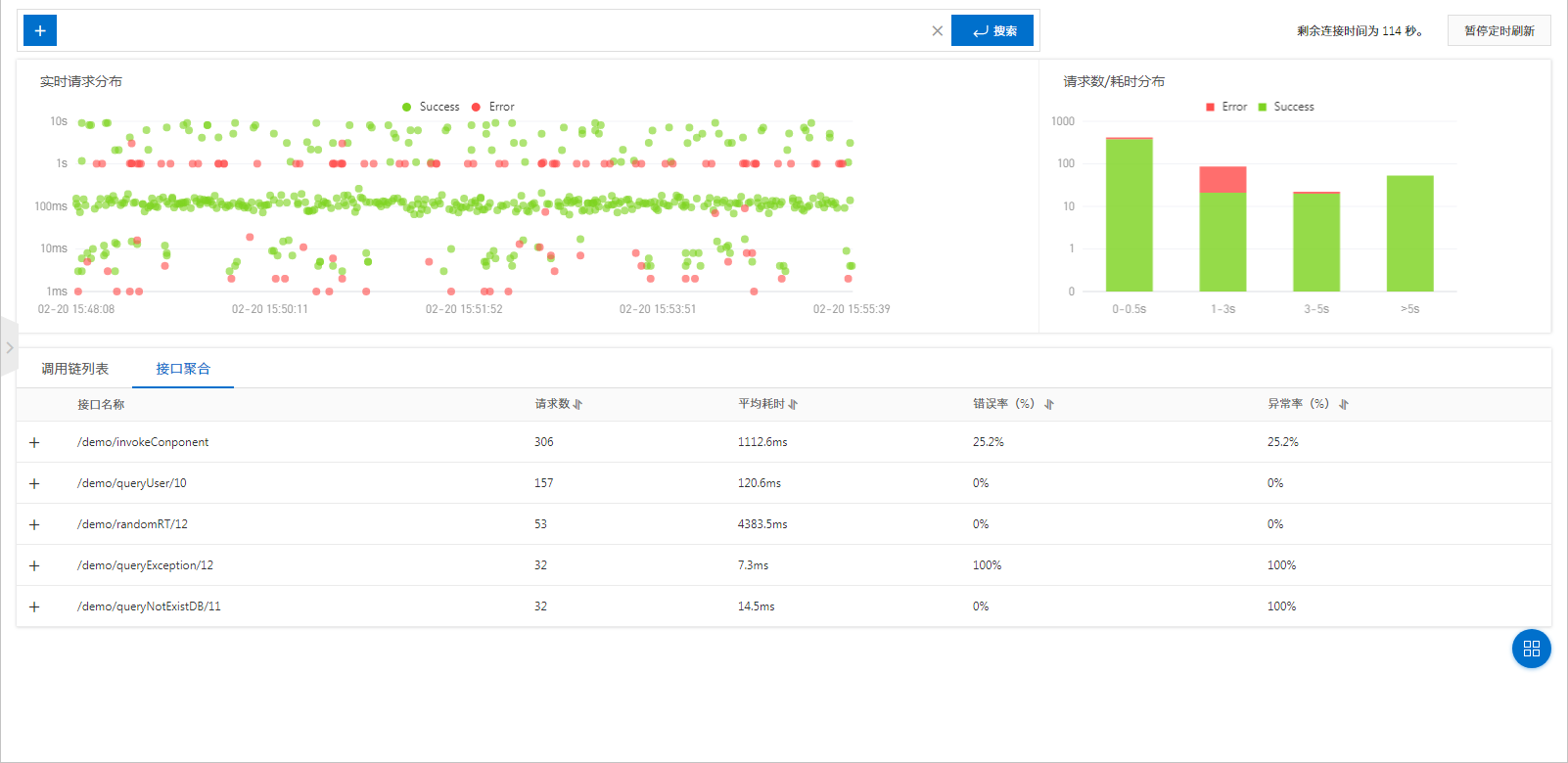Switch to 调用链列表 tab

coord(74,369)
